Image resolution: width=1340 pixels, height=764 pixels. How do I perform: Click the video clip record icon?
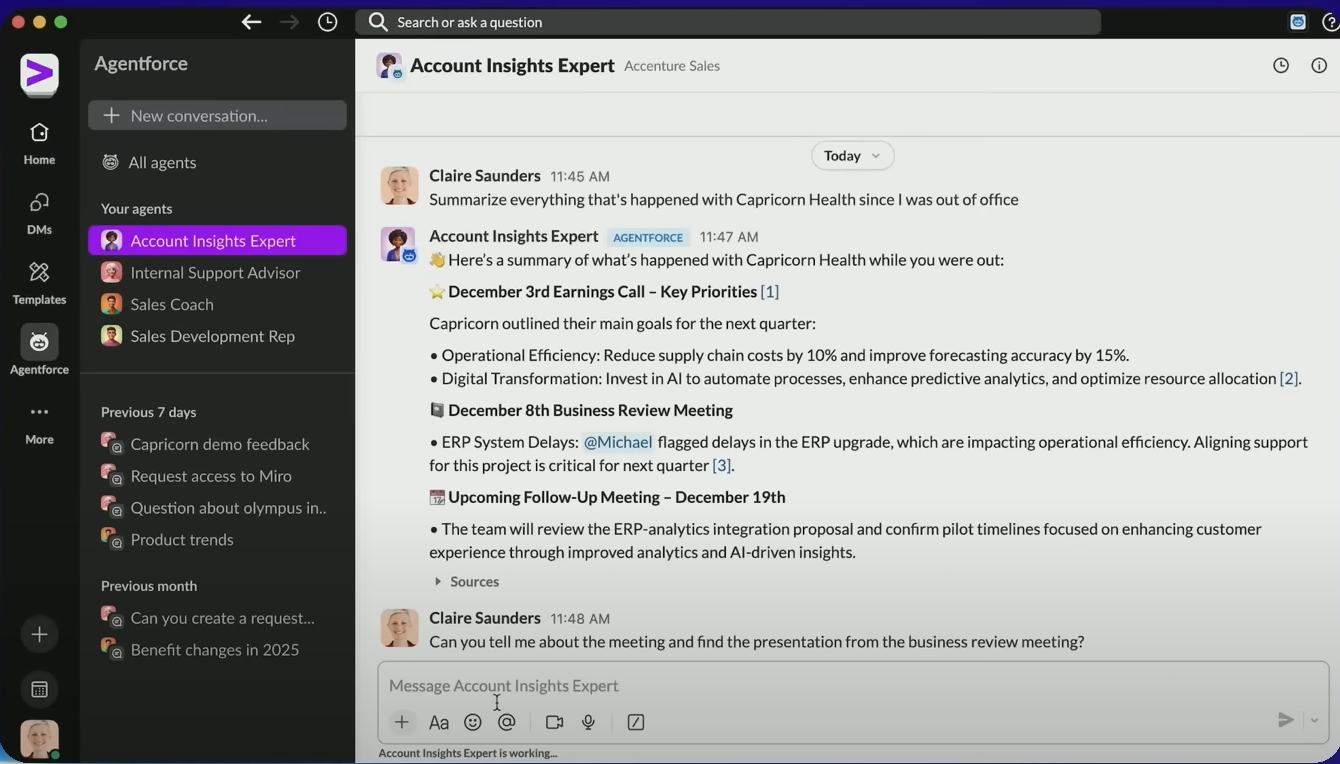coord(554,722)
